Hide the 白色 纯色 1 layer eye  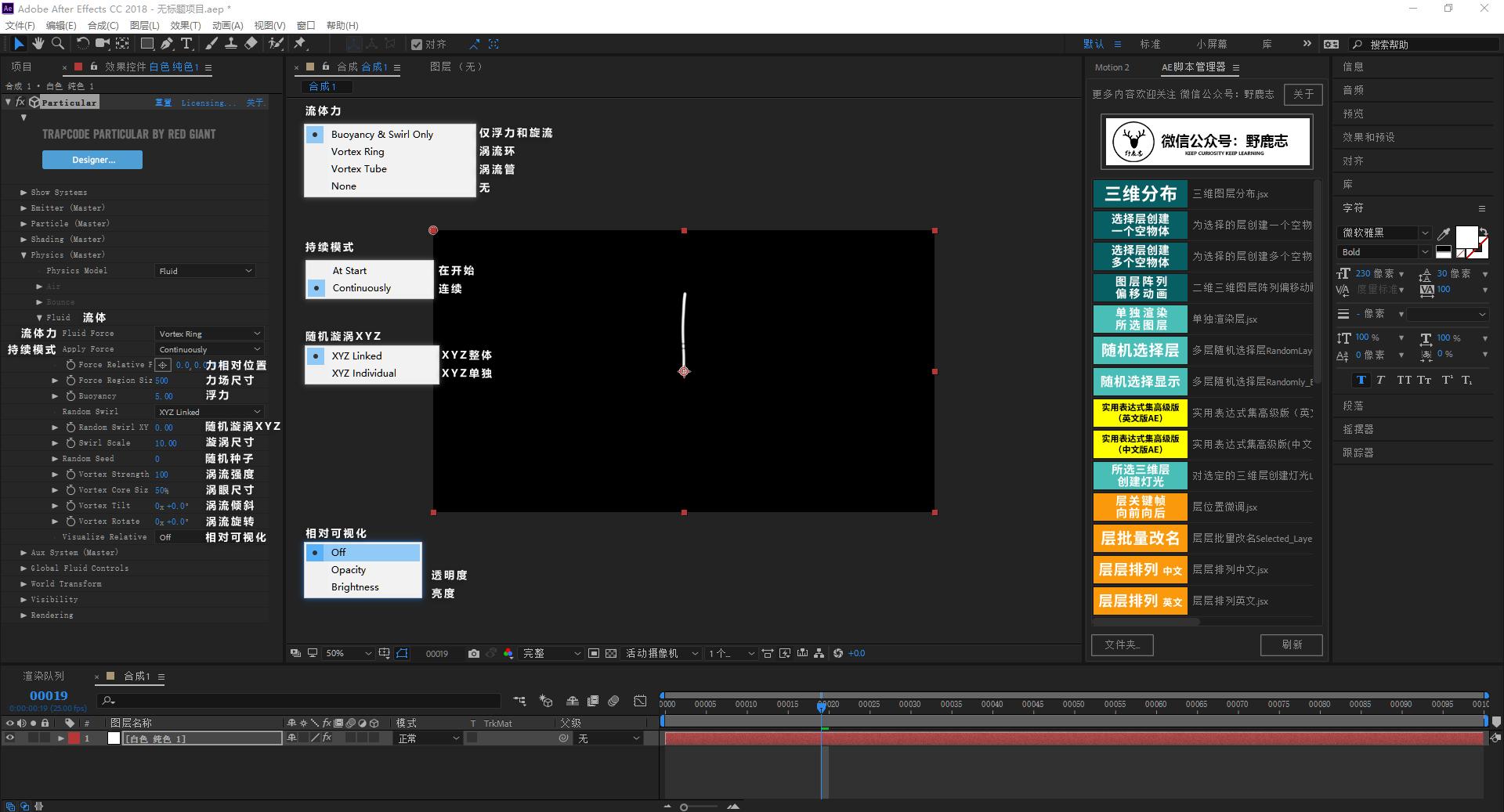click(10, 738)
